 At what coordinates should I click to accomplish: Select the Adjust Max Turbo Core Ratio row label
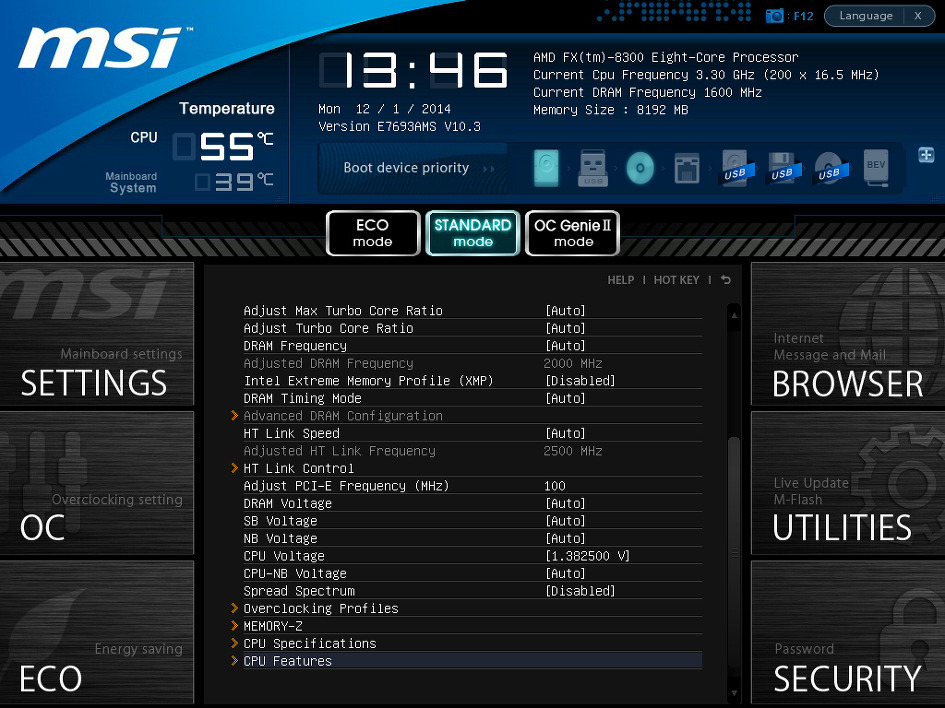(x=343, y=311)
